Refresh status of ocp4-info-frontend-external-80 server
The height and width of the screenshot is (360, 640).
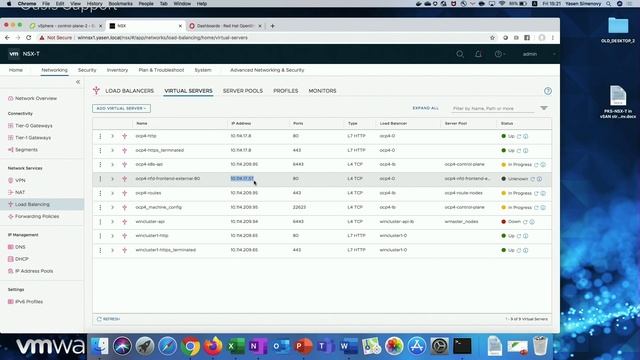pos(533,179)
